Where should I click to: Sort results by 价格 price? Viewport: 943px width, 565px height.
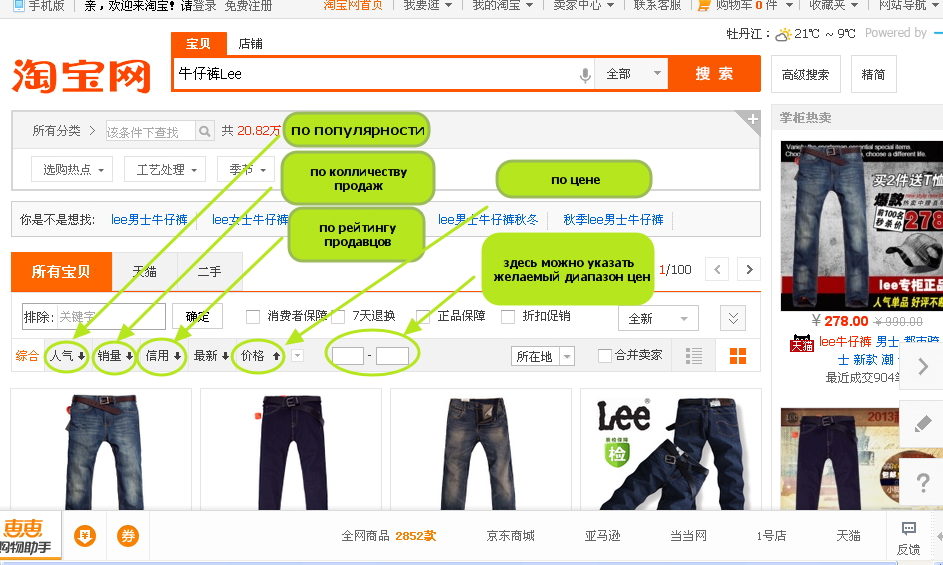tap(260, 356)
